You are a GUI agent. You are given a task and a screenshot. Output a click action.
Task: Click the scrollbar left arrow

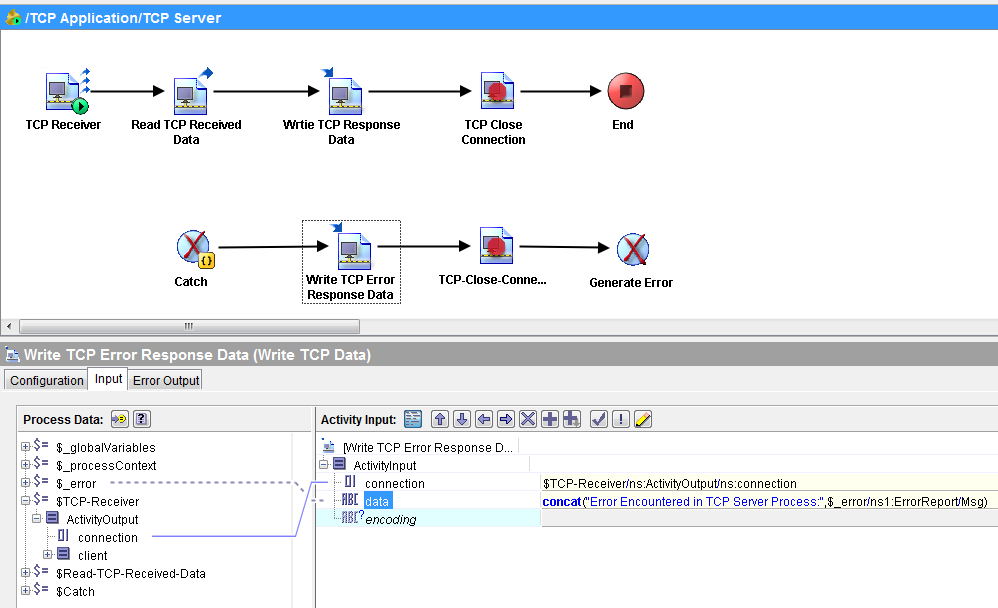tap(9, 326)
